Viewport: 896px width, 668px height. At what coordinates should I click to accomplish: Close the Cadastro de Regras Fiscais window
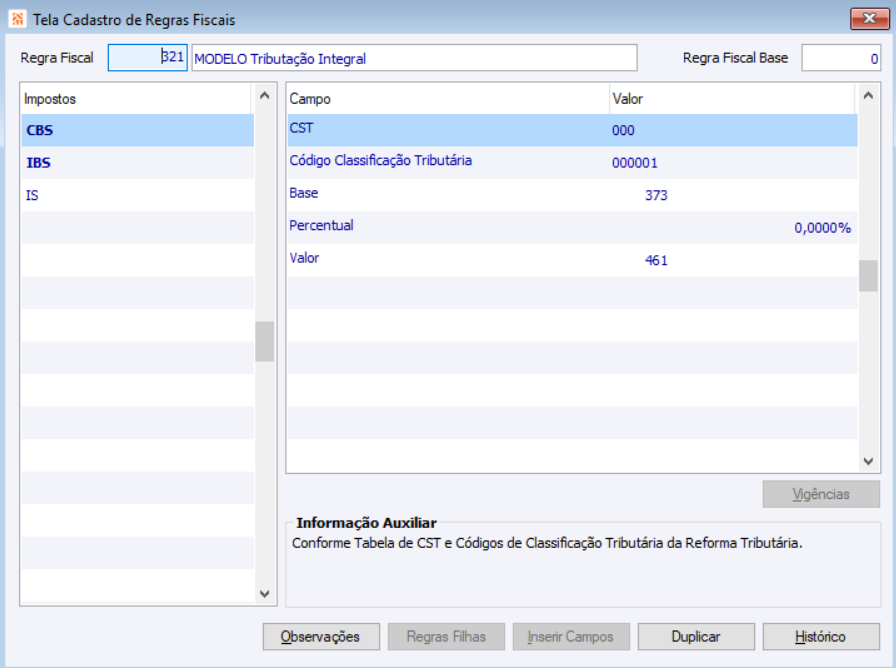pyautogui.click(x=869, y=19)
